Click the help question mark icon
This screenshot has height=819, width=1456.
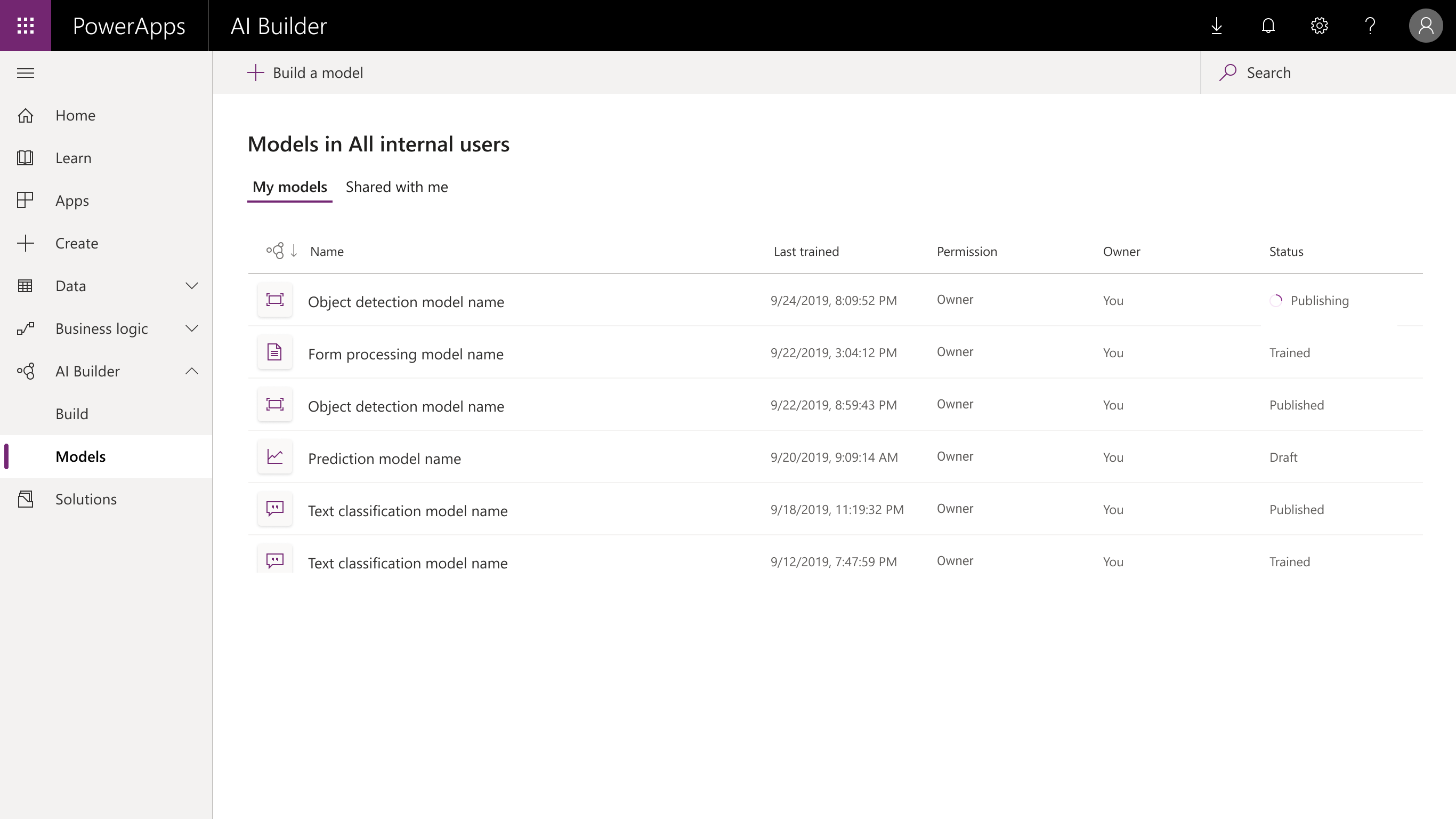(1371, 25)
